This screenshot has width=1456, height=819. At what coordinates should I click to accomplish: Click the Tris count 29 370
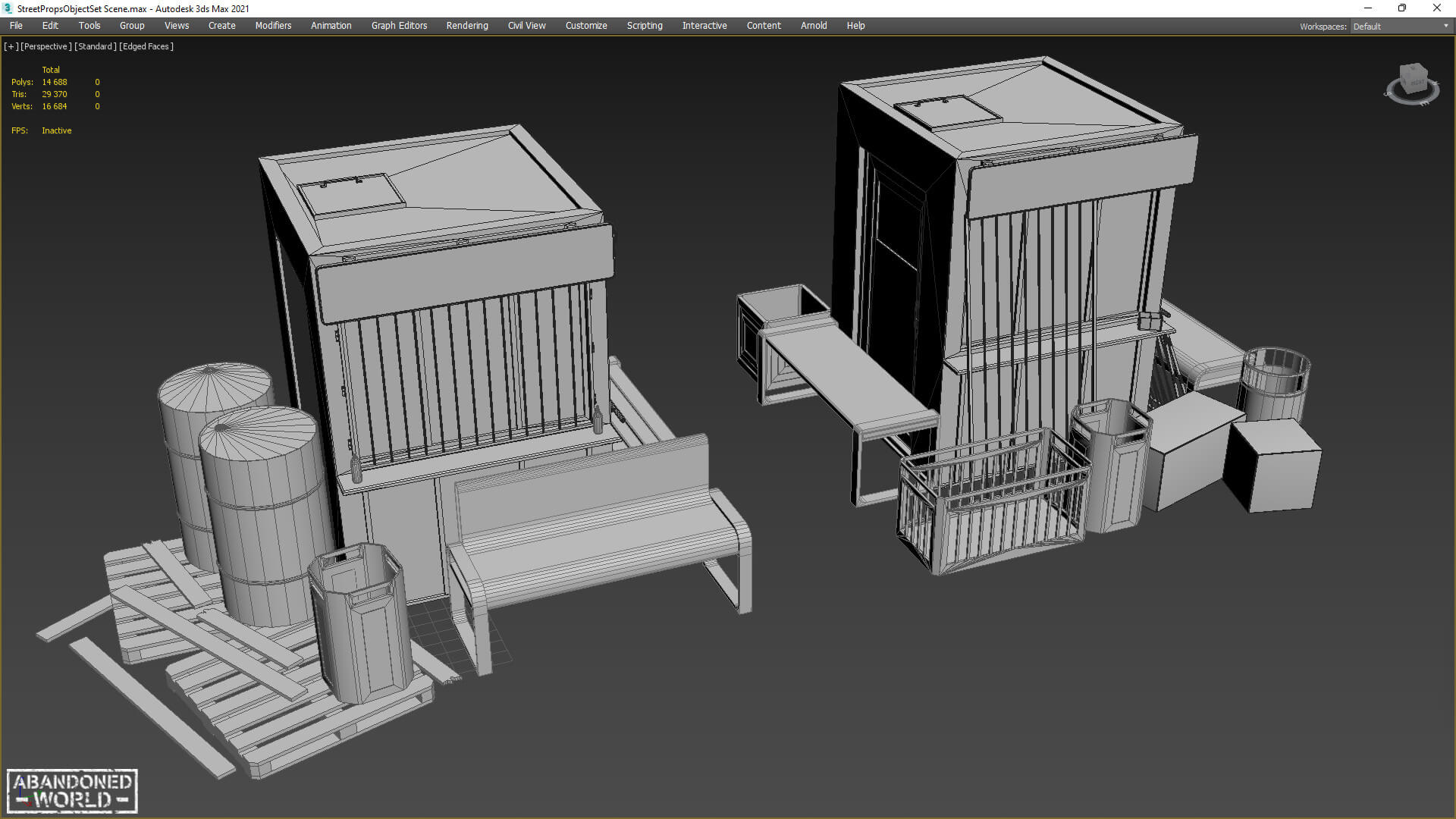click(55, 94)
